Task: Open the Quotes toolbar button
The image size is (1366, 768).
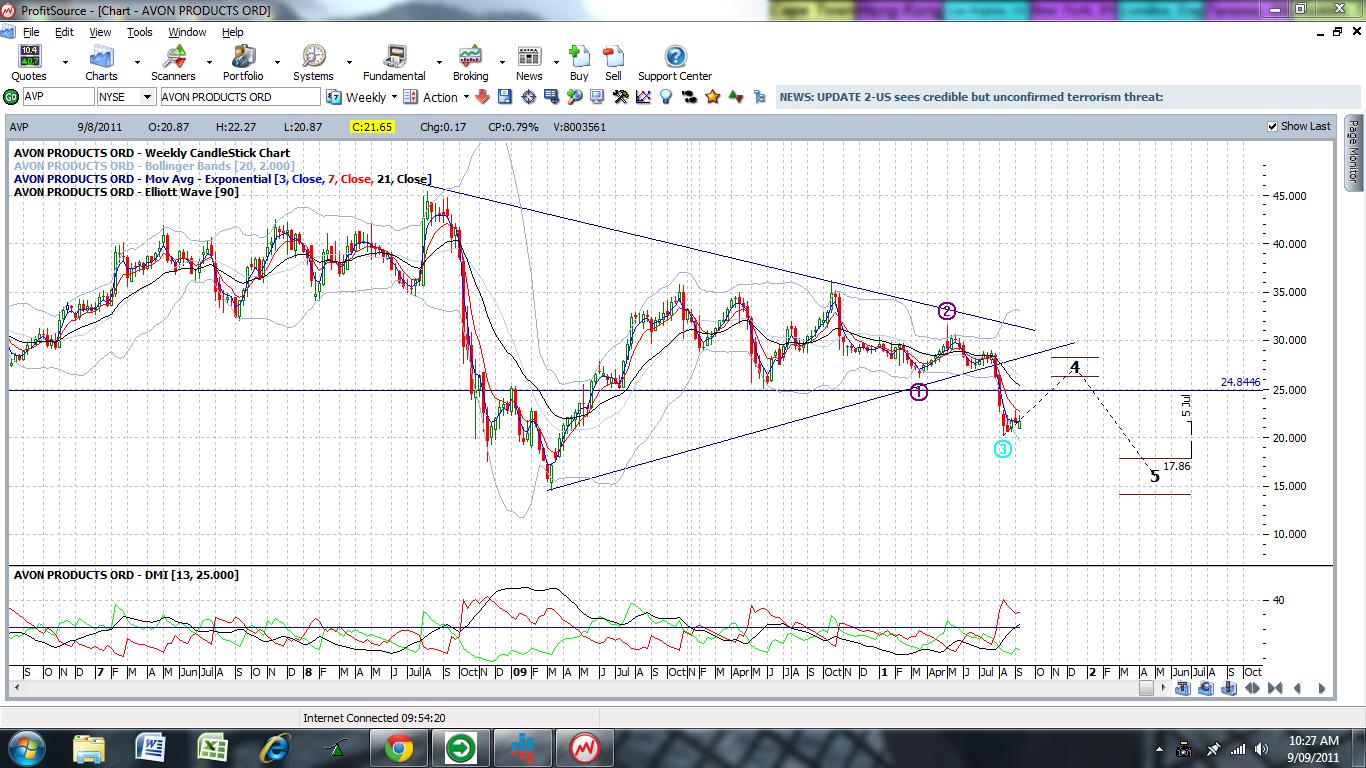Action: (x=29, y=63)
